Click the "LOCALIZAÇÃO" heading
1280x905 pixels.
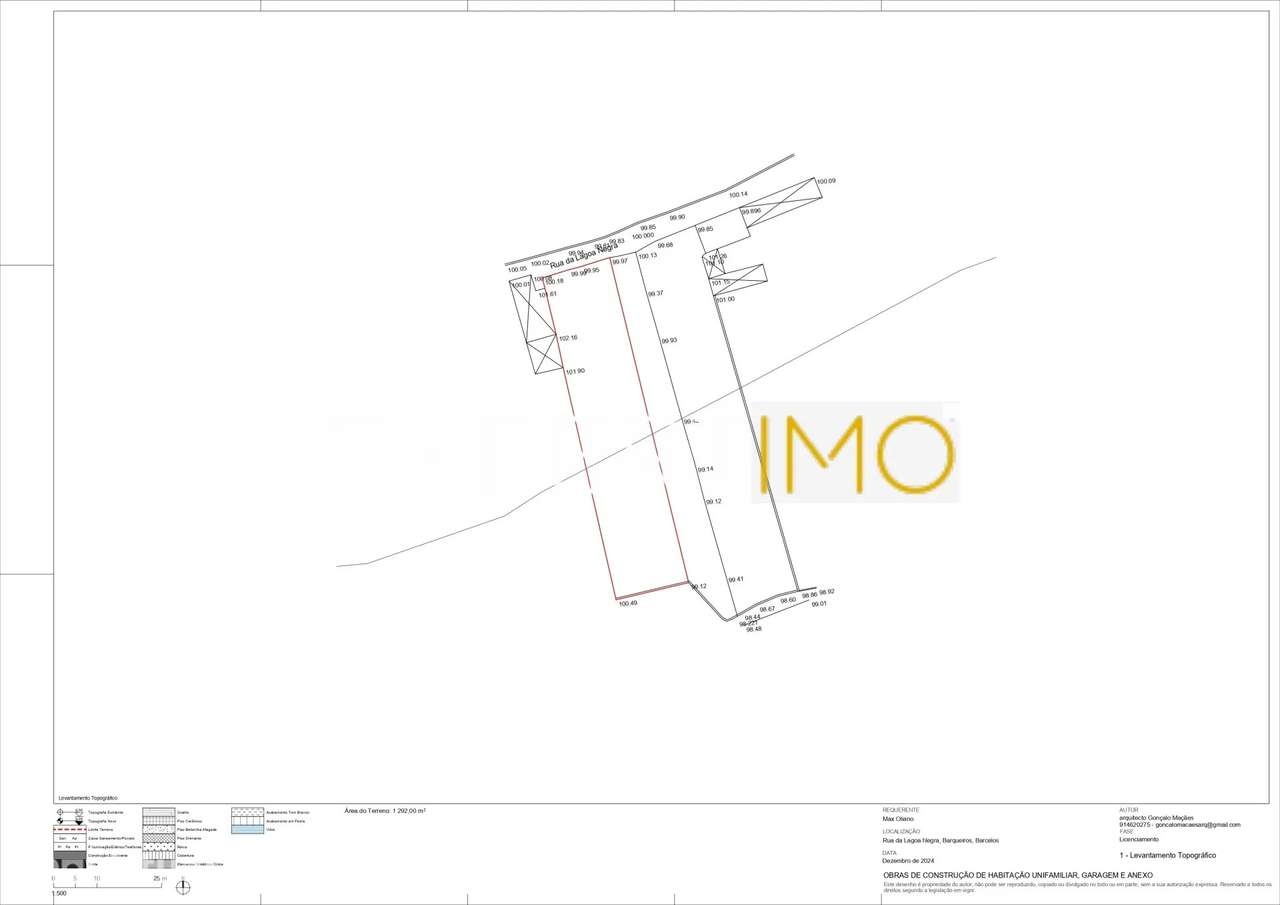(x=901, y=832)
